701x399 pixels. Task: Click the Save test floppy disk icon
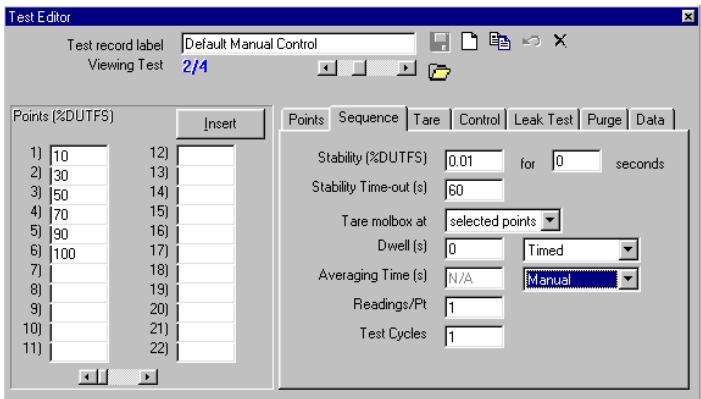(439, 42)
